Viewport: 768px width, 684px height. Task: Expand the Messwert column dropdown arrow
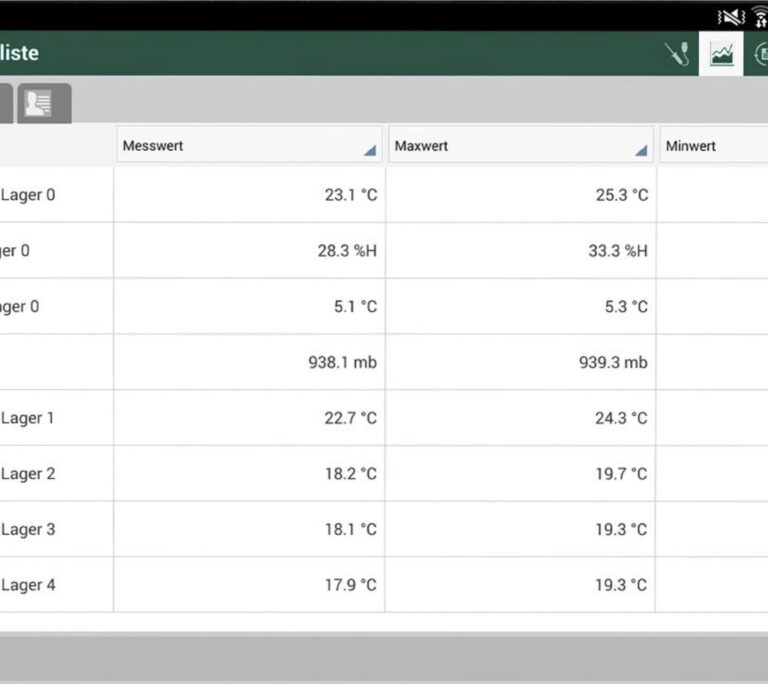pyautogui.click(x=369, y=150)
